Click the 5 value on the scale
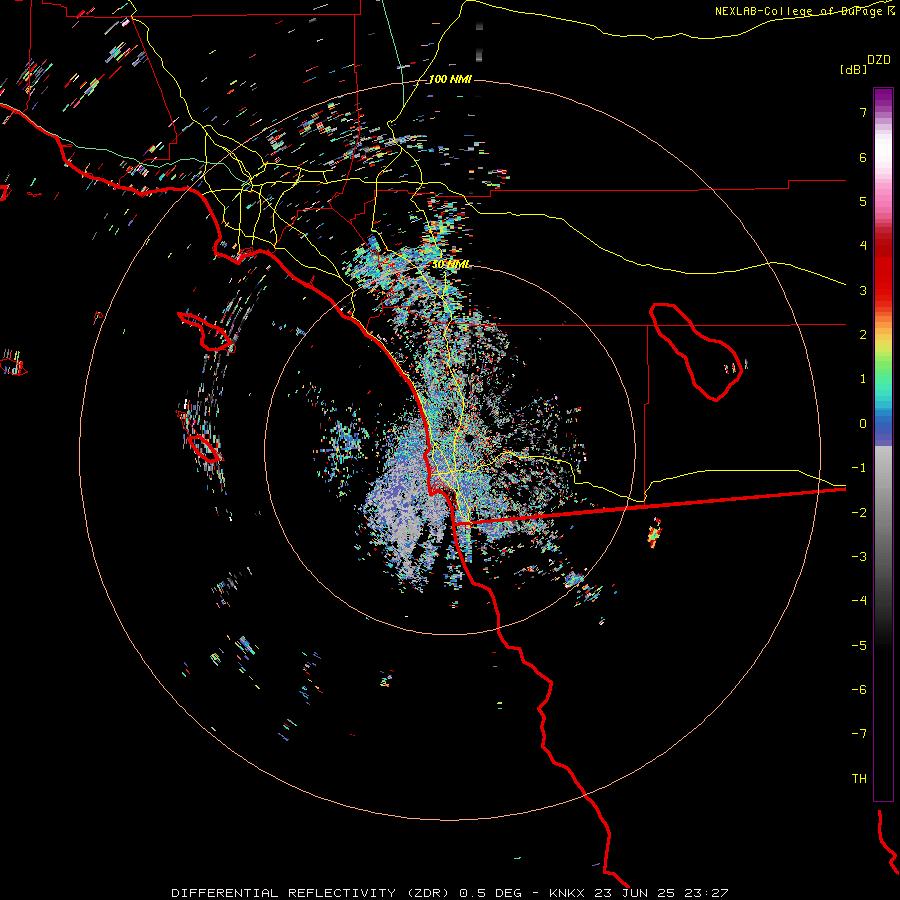This screenshot has width=900, height=900. click(x=863, y=201)
